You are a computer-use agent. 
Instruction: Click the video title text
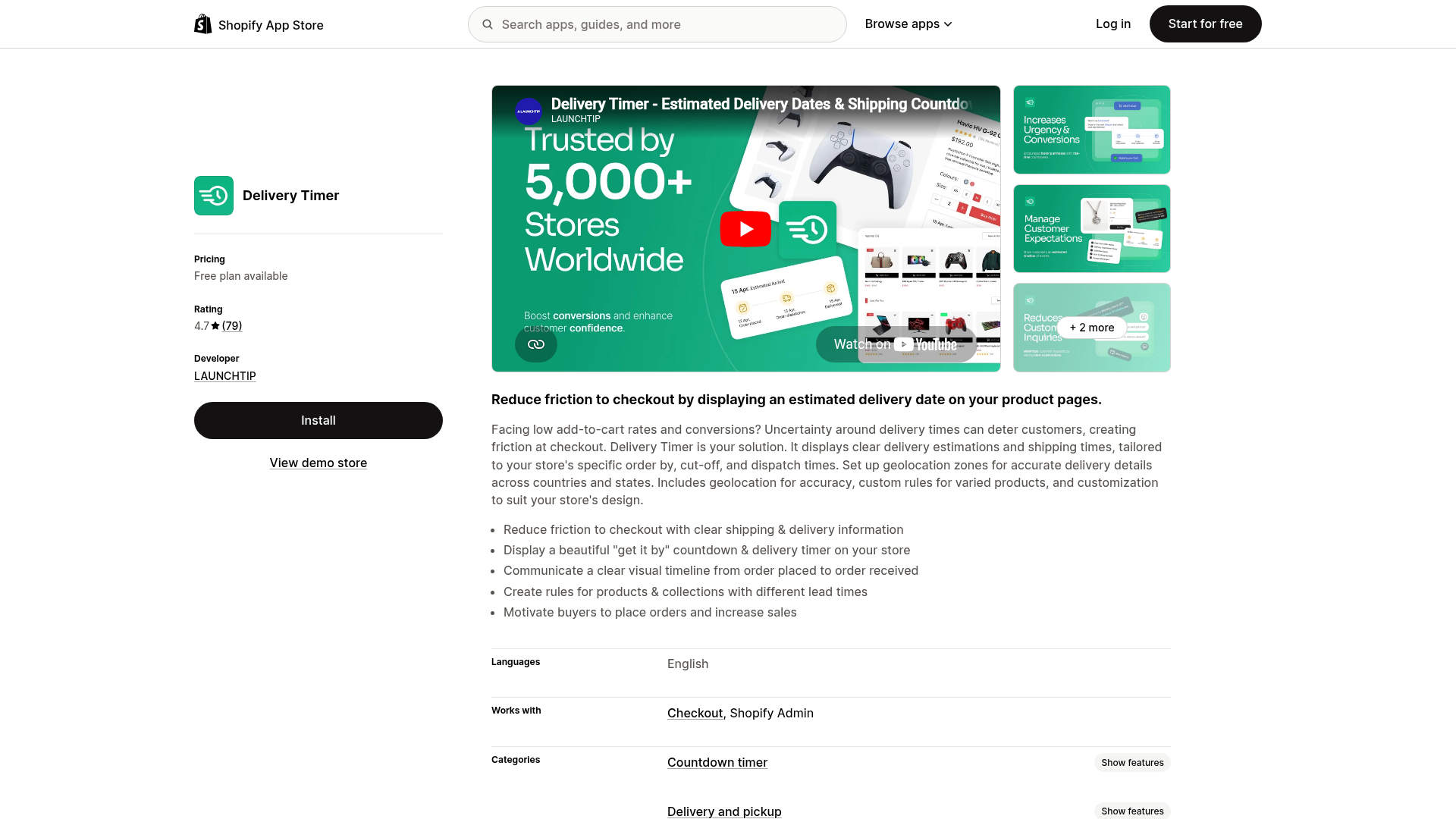pyautogui.click(x=761, y=104)
